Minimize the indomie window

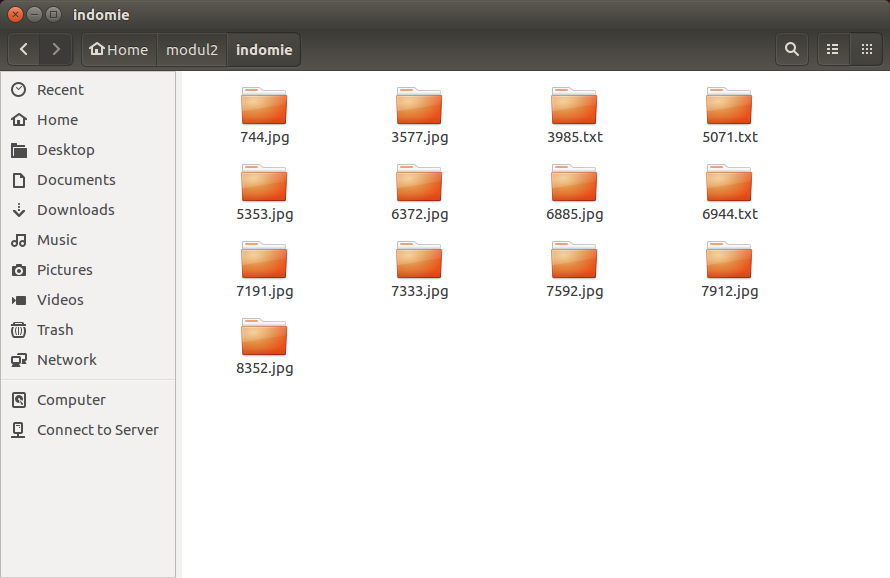click(x=35, y=14)
